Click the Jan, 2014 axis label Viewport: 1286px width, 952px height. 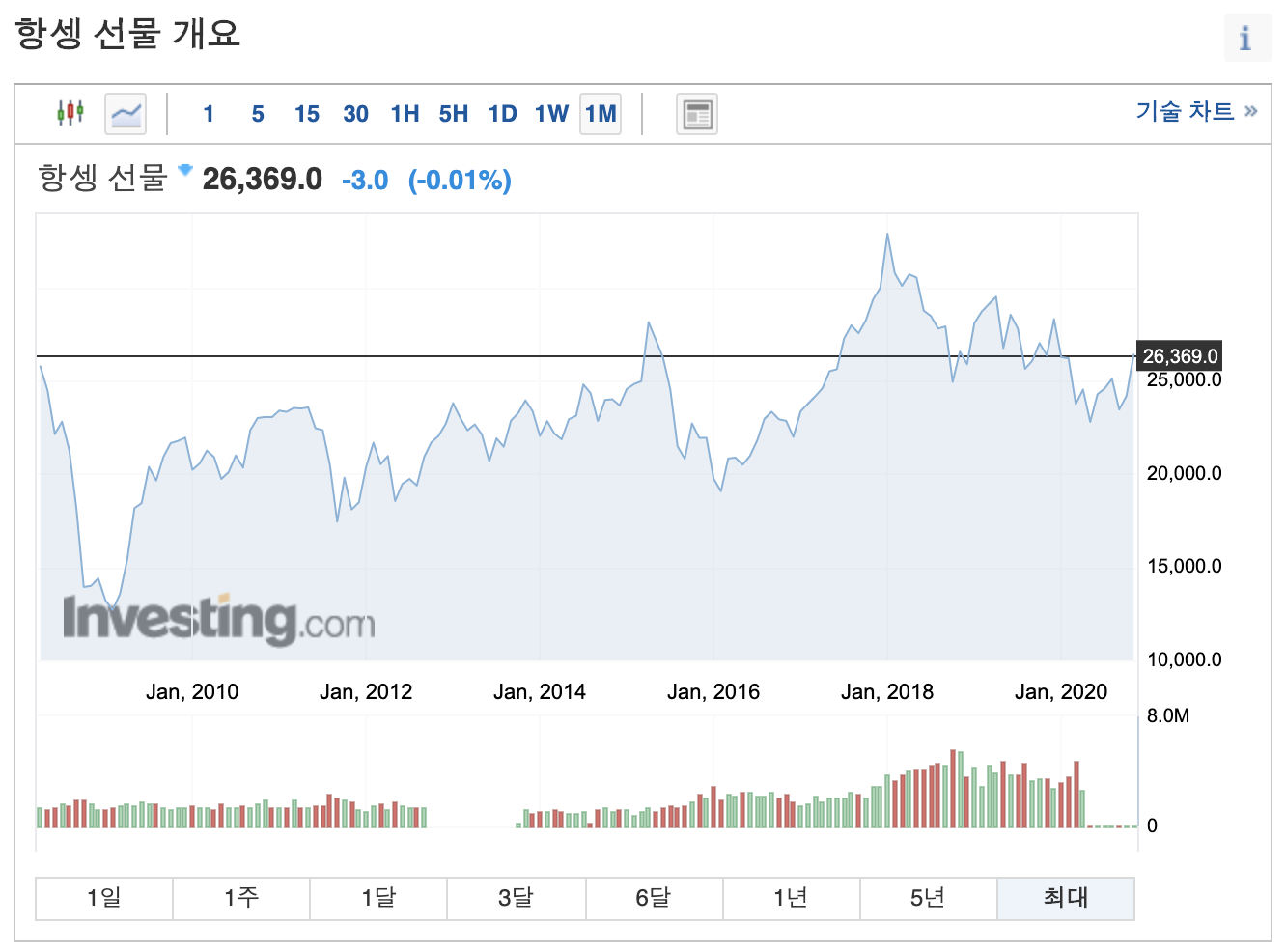540,691
